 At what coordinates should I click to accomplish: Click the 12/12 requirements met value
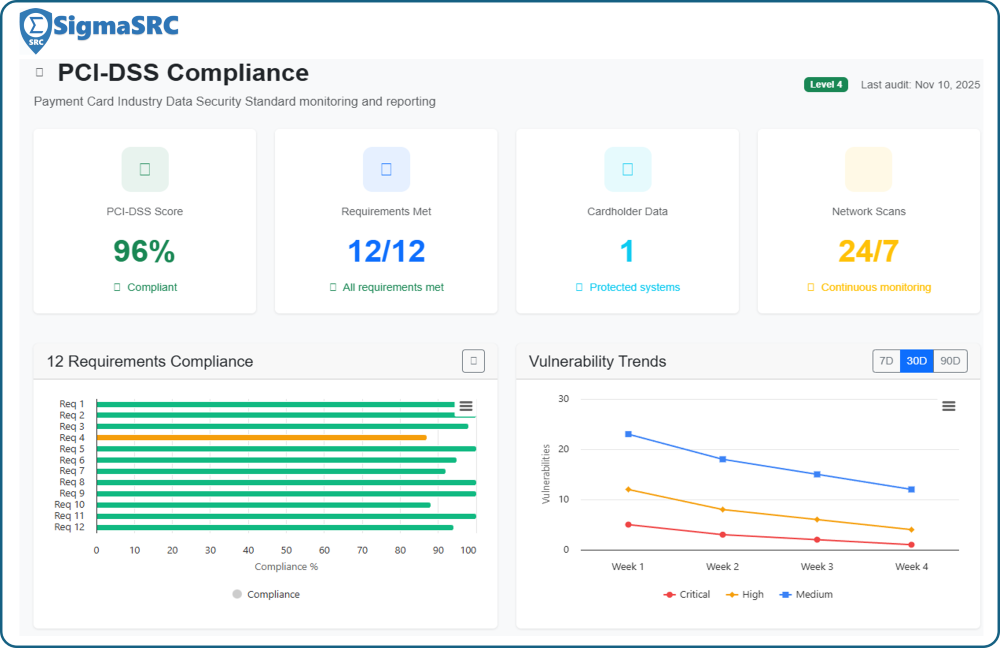pyautogui.click(x=386, y=251)
